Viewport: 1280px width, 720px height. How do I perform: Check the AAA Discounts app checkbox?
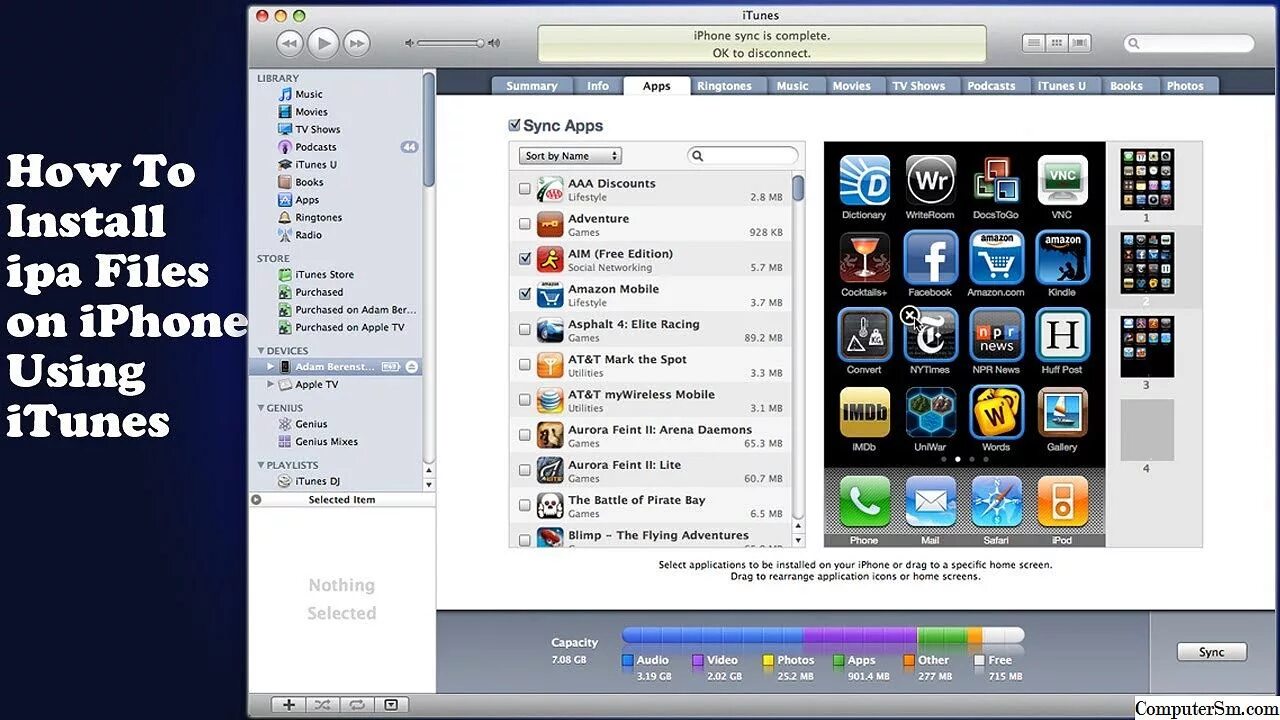click(525, 189)
